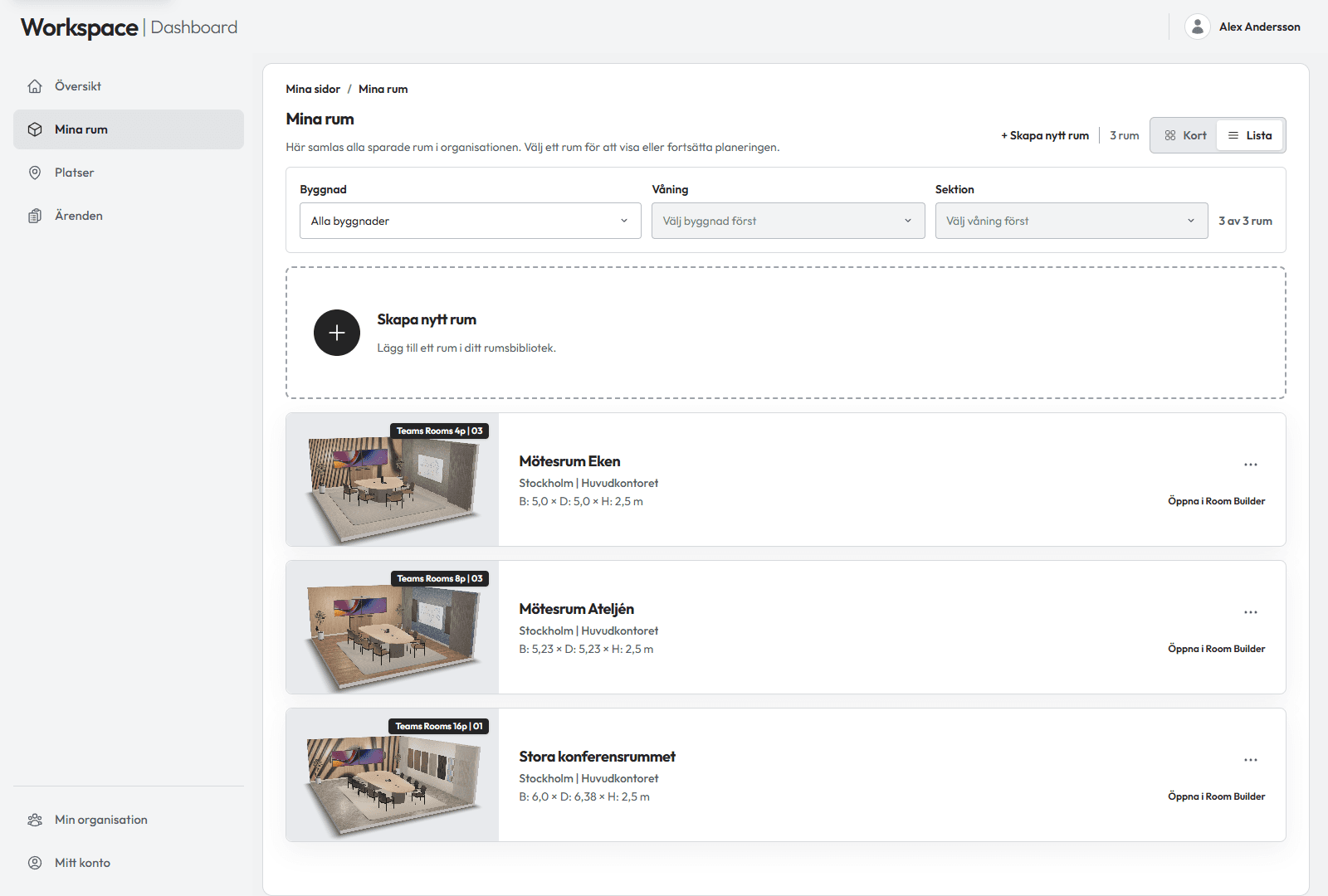Open the three-dot menu for Mötesrum Eken
The width and height of the screenshot is (1328, 896).
(x=1251, y=465)
